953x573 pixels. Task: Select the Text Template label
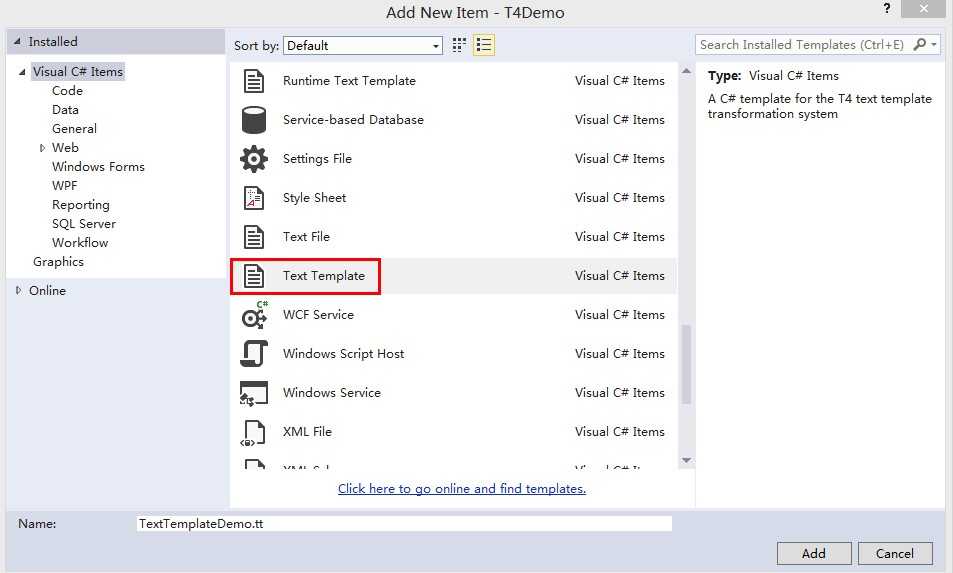[x=324, y=275]
